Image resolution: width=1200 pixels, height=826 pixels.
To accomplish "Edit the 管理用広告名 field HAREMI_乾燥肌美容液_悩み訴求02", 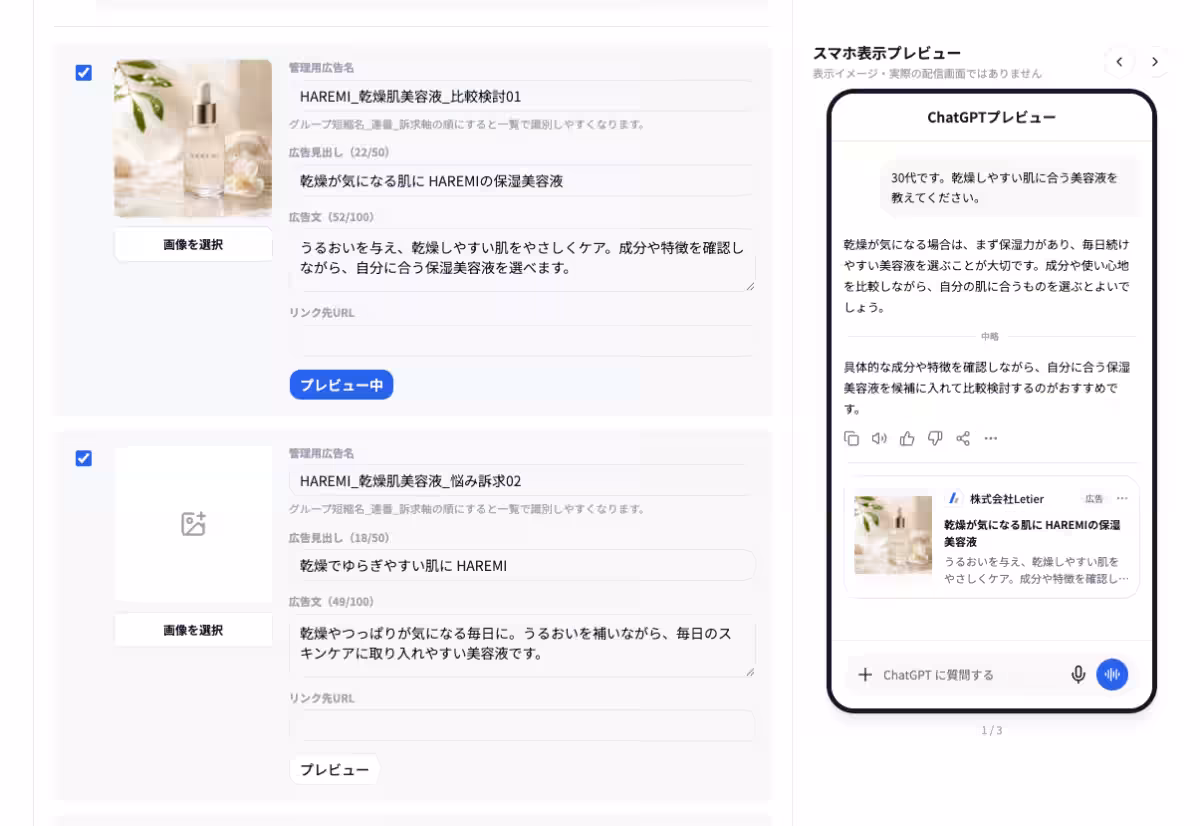I will click(522, 481).
